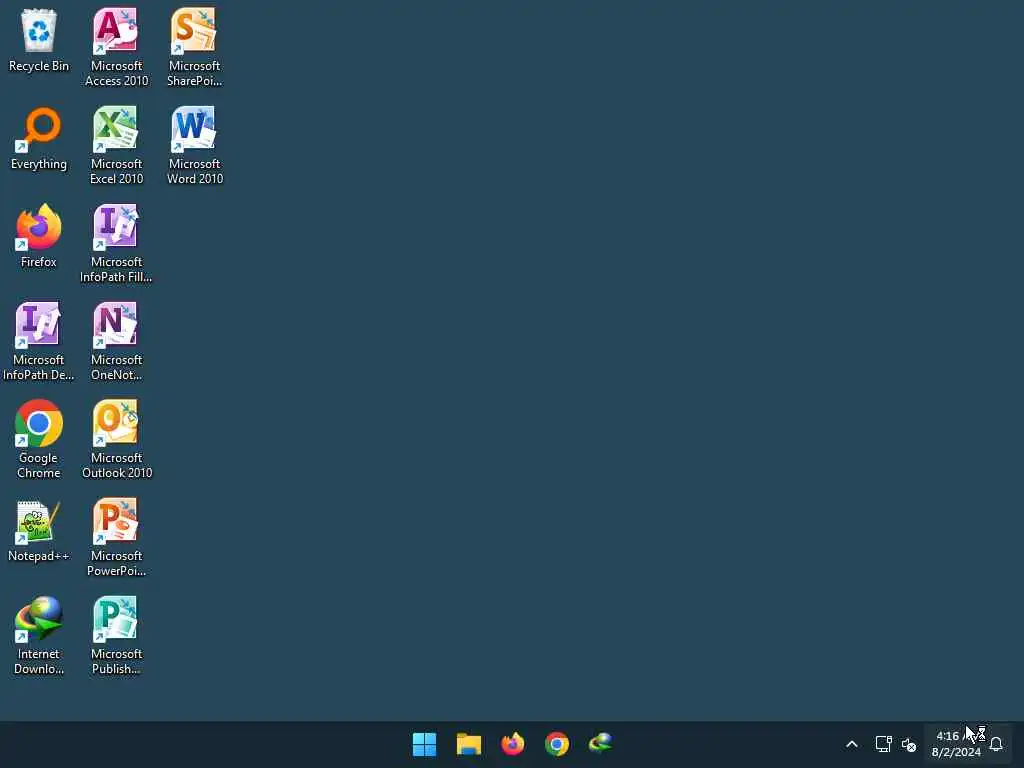
Task: Open the Windows Start menu
Action: 424,744
